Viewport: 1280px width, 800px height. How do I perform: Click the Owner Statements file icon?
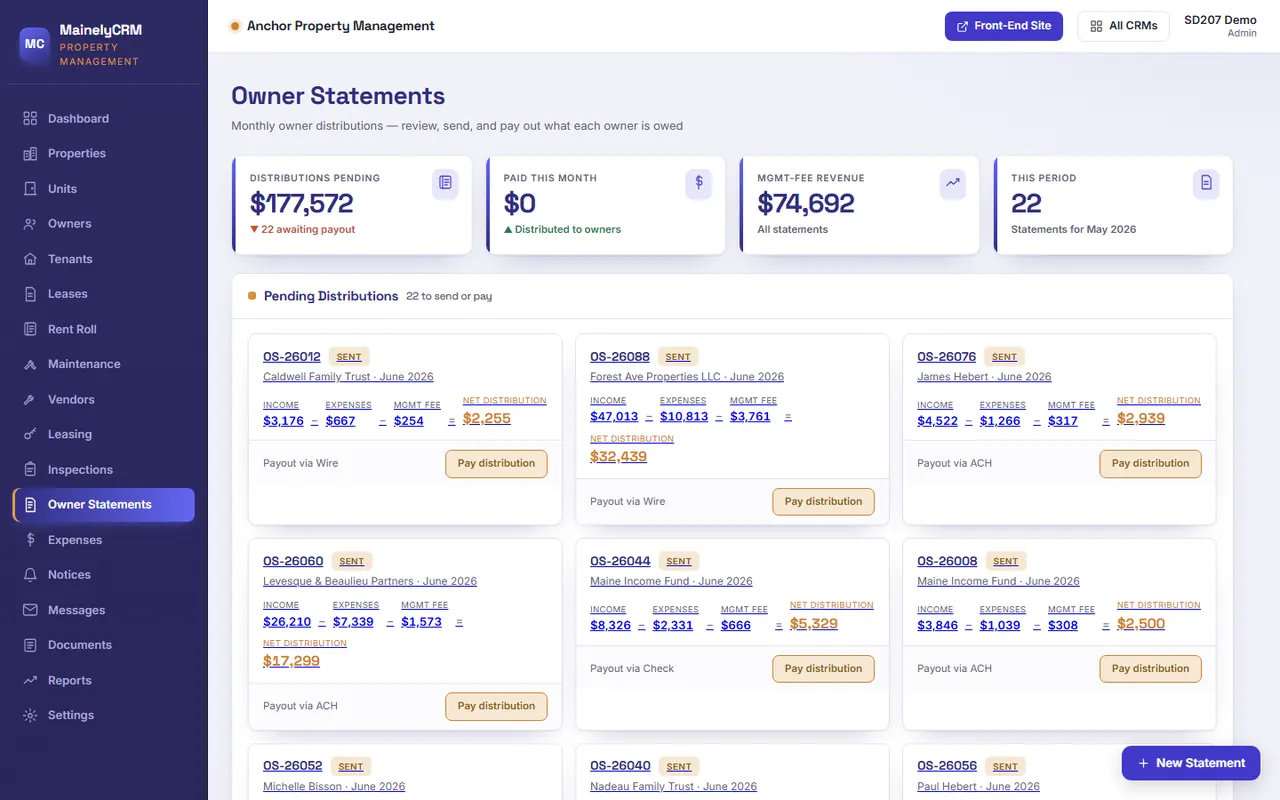[30, 504]
